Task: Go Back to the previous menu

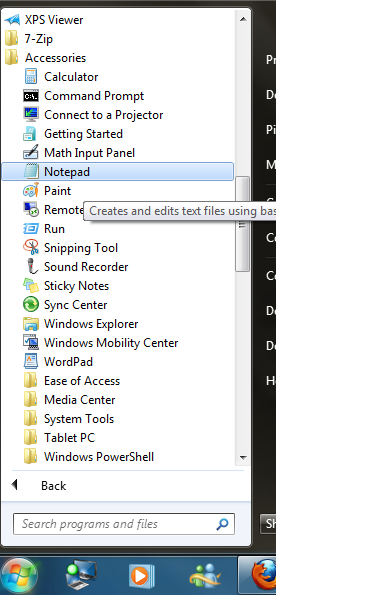Action: point(54,486)
